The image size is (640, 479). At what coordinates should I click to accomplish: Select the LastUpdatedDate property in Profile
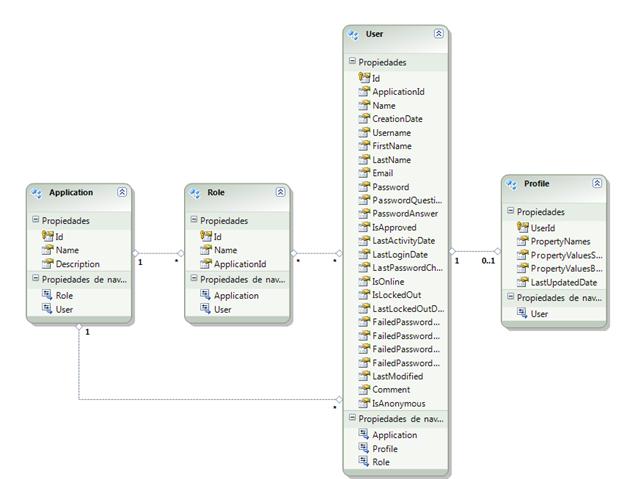tap(564, 282)
